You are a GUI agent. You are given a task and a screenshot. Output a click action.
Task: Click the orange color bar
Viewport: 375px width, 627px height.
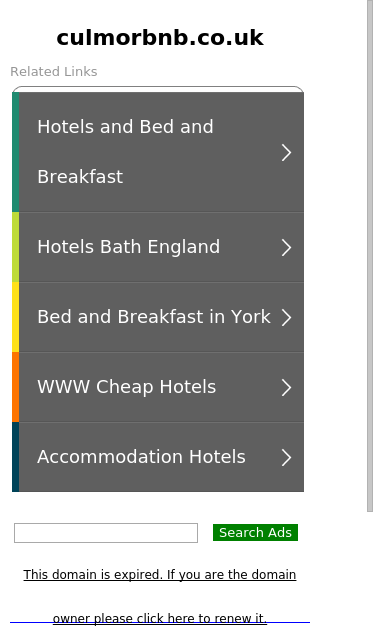click(16, 387)
